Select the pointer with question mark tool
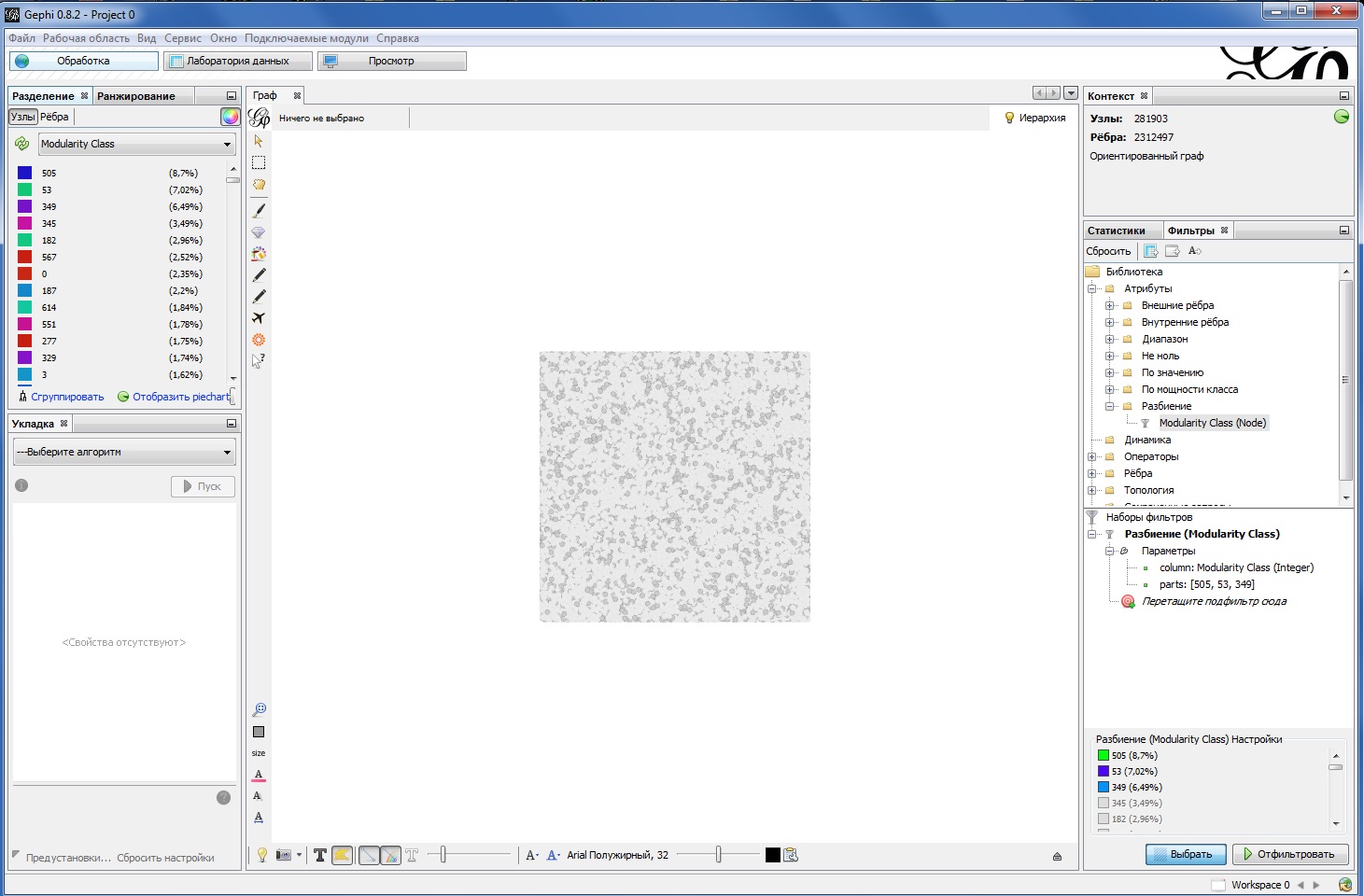The height and width of the screenshot is (896, 1364). tap(259, 361)
